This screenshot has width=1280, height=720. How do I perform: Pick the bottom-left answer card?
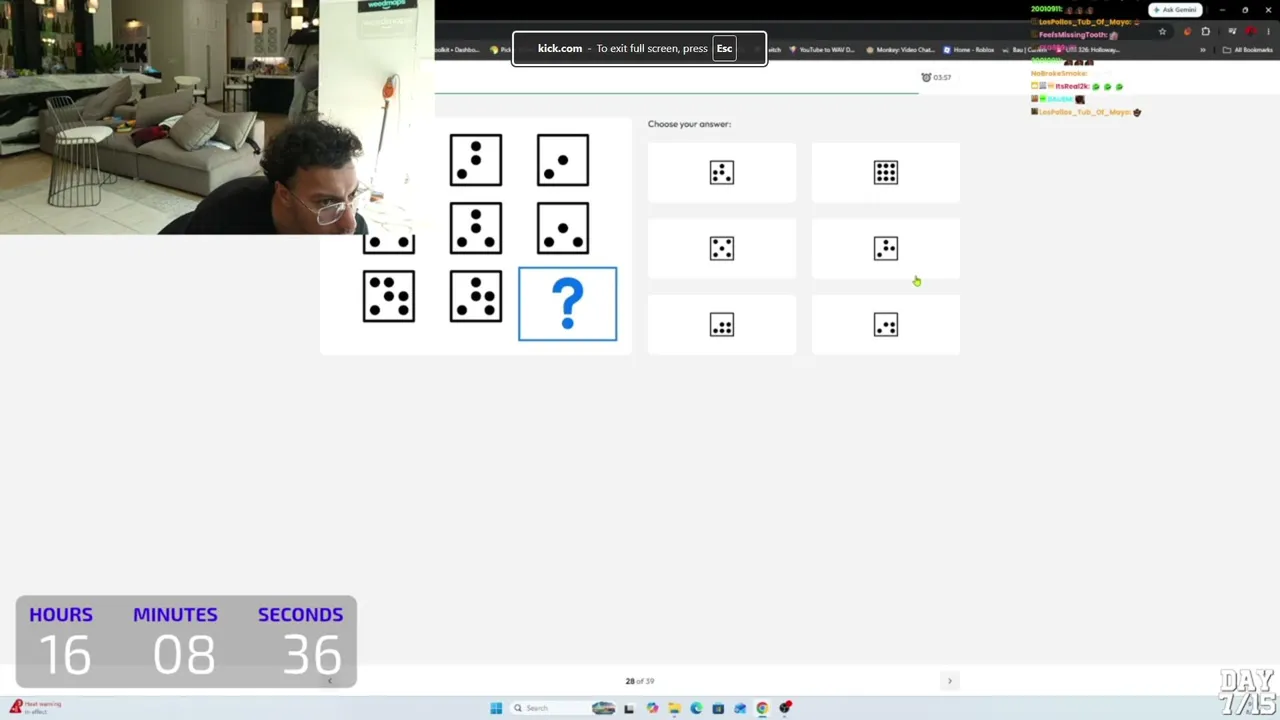pos(722,325)
